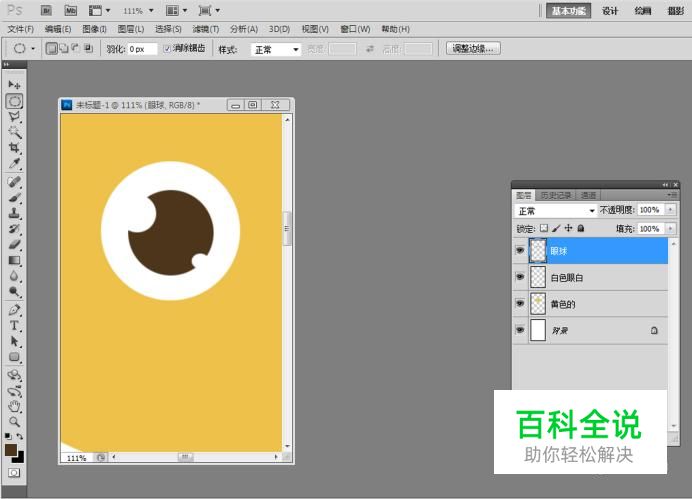Select the Gradient tool
The width and height of the screenshot is (692, 499).
14,260
